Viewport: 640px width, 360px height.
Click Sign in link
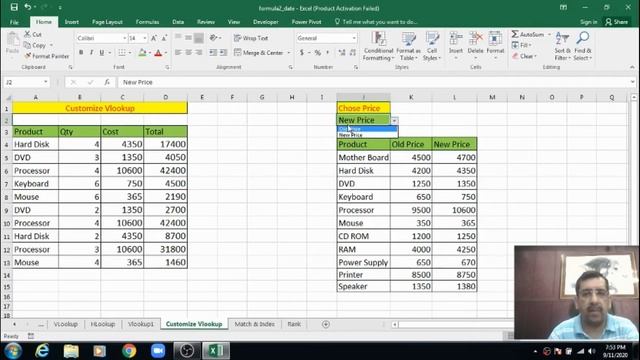point(588,22)
